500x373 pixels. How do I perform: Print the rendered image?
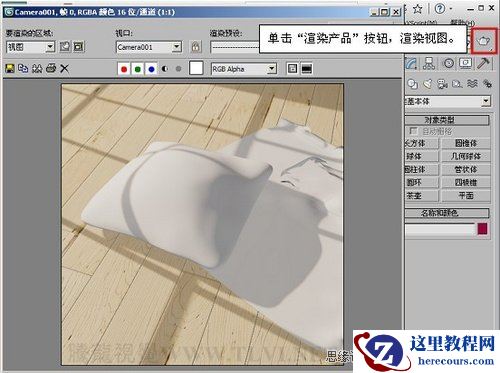pos(51,69)
